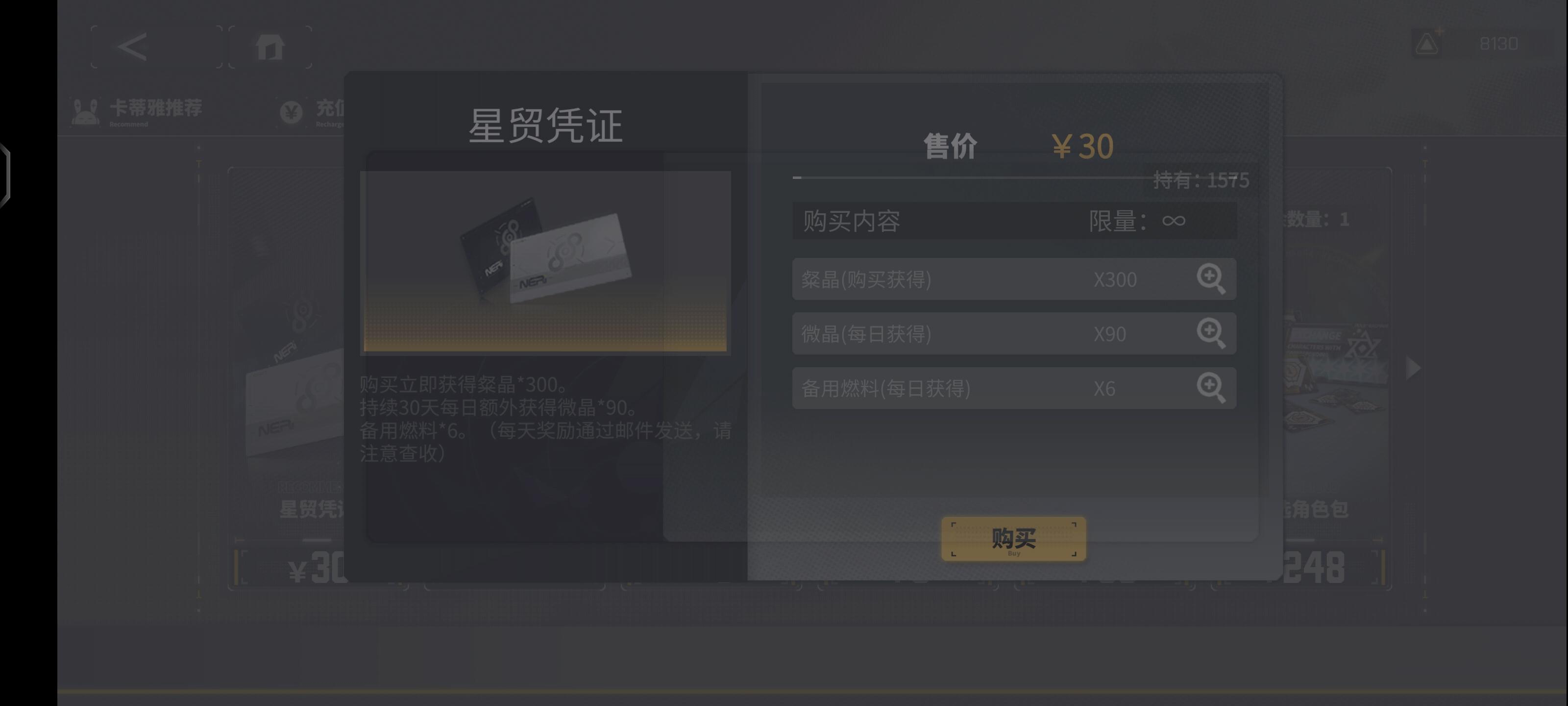Click the 购买内容 header bar
Image resolution: width=1568 pixels, height=706 pixels.
[1014, 221]
